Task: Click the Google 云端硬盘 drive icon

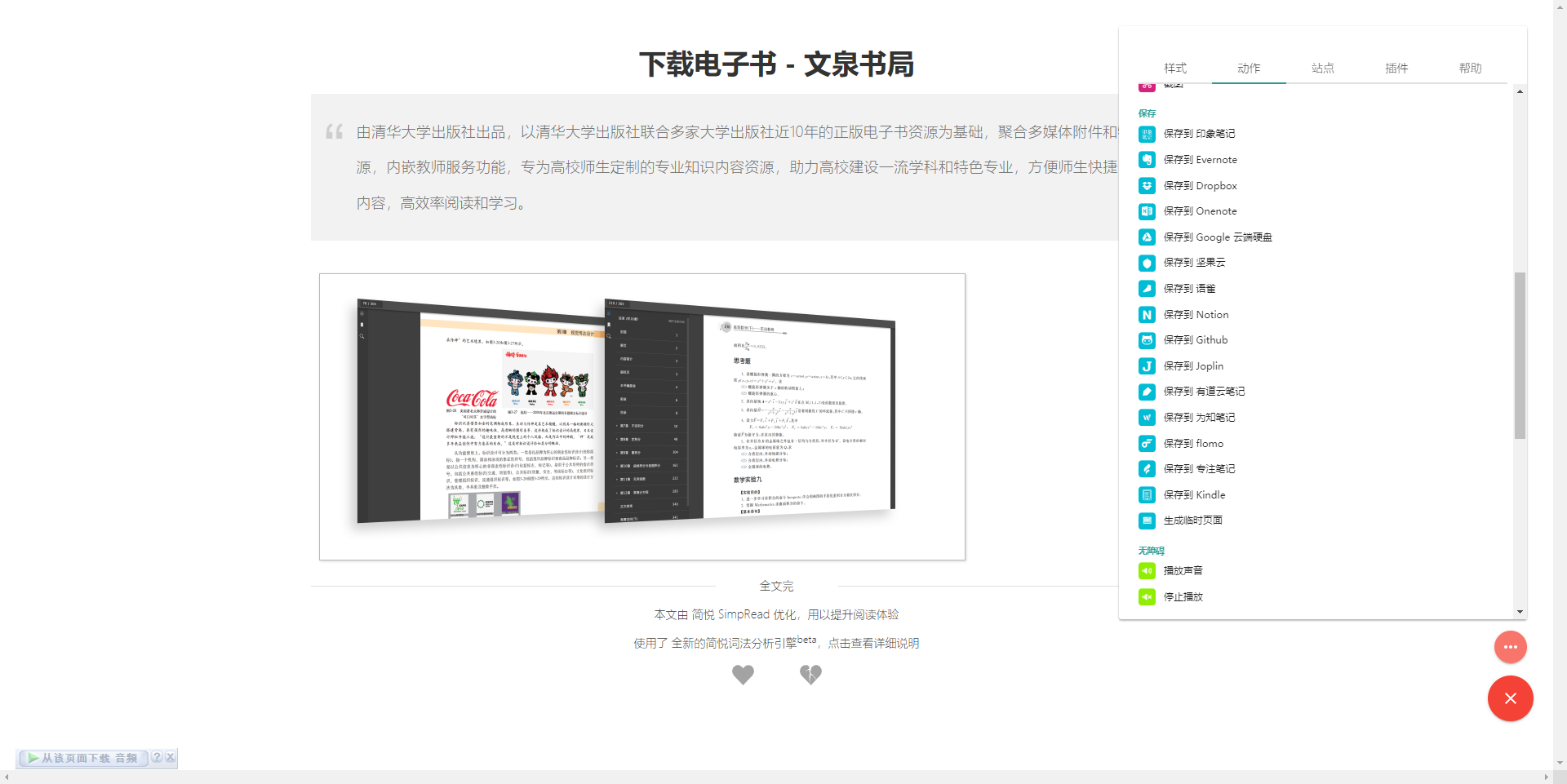Action: coord(1147,237)
